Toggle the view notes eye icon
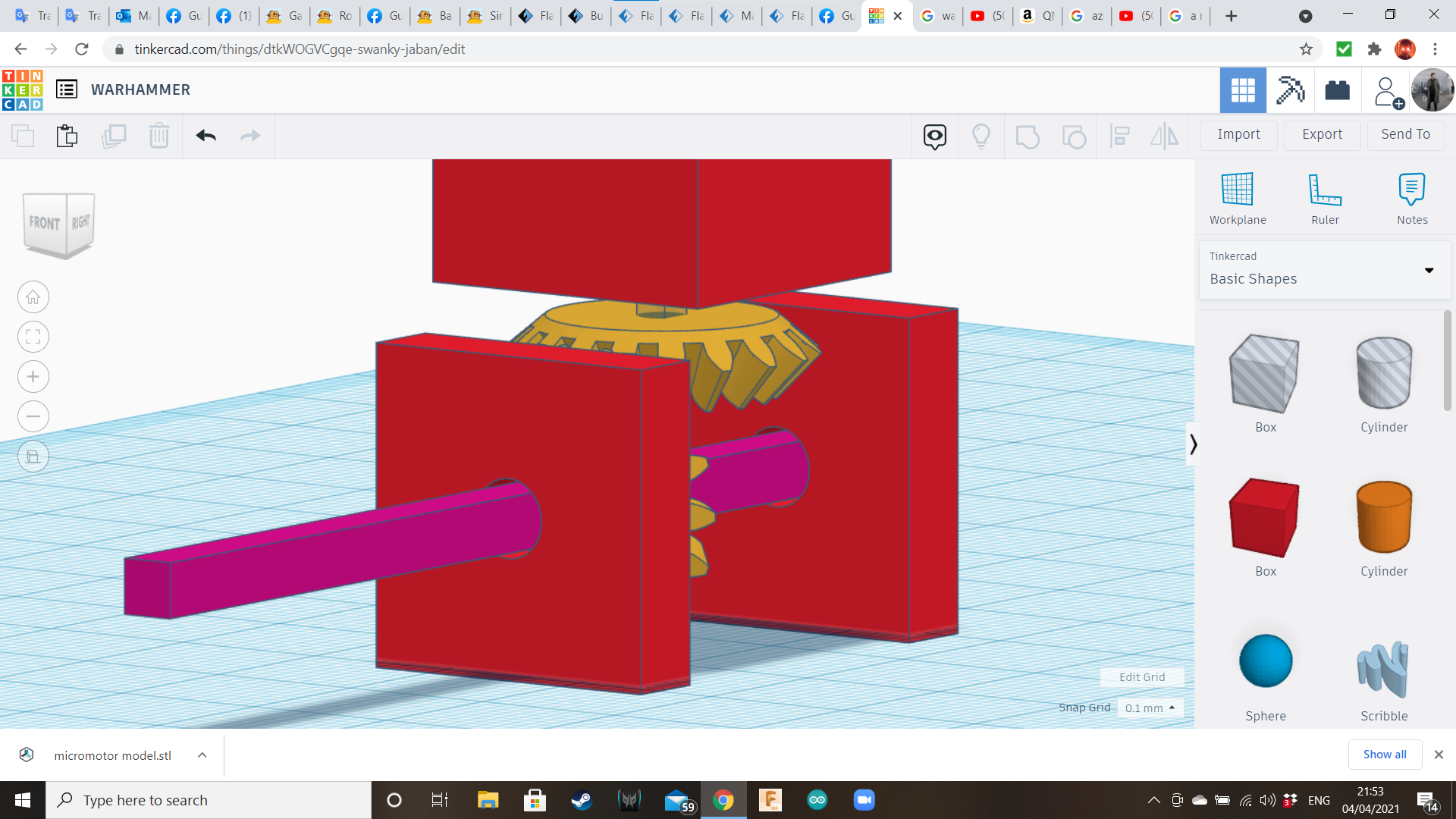 tap(934, 136)
